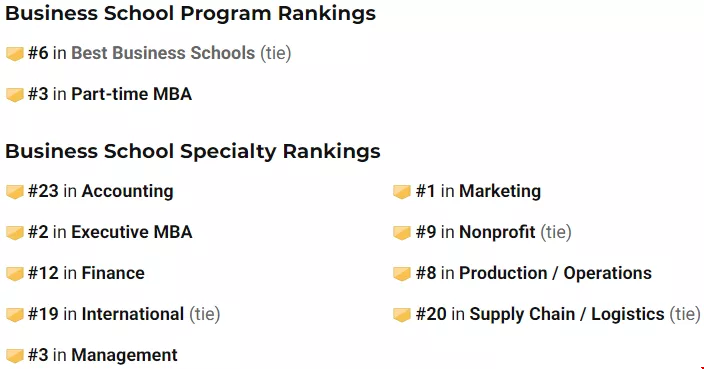
Task: Click the badge icon beside #3 in Management
Action: coord(14,356)
